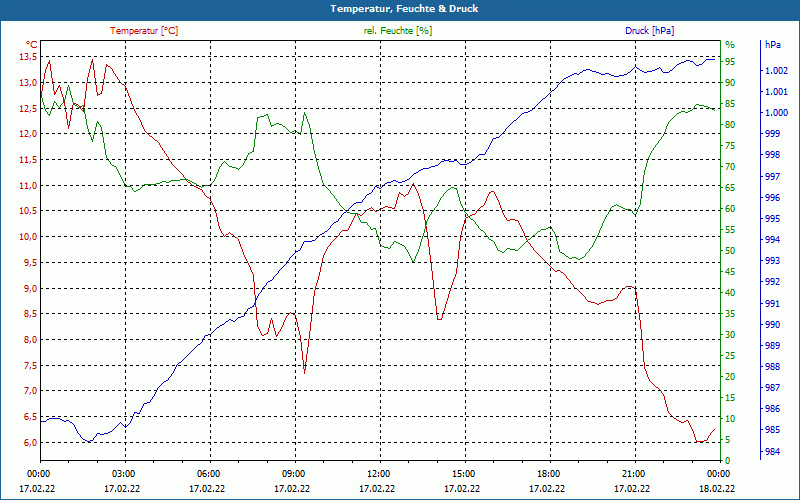800x500 pixels.
Task: Click the "06:00" time axis label
Action: point(207,473)
